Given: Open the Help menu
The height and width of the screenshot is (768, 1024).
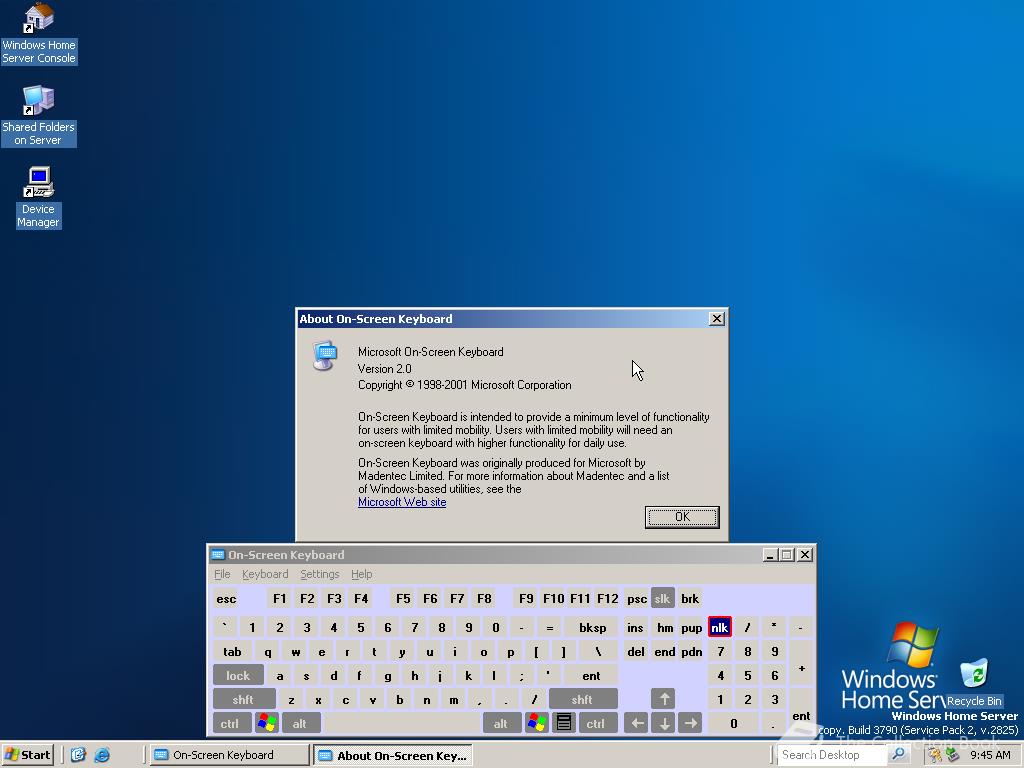Looking at the screenshot, I should [361, 574].
